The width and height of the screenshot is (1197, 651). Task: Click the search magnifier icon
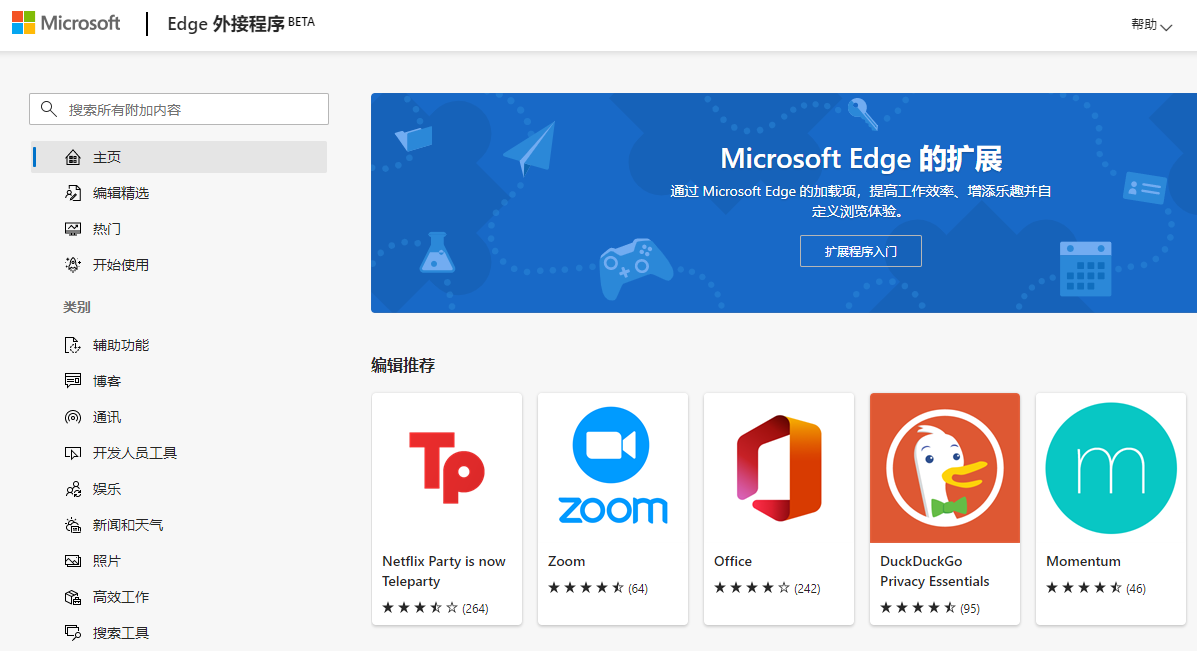(x=49, y=109)
